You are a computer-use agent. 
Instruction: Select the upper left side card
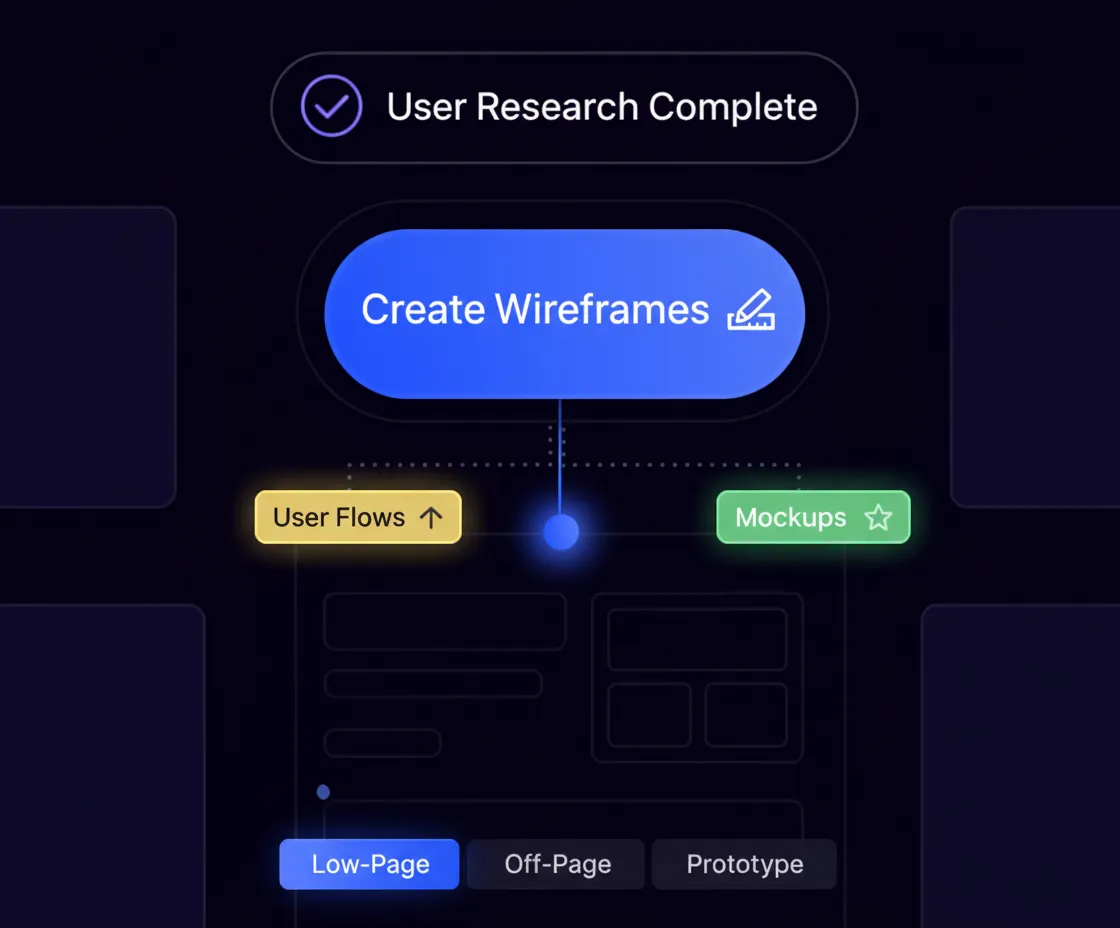coord(86,356)
